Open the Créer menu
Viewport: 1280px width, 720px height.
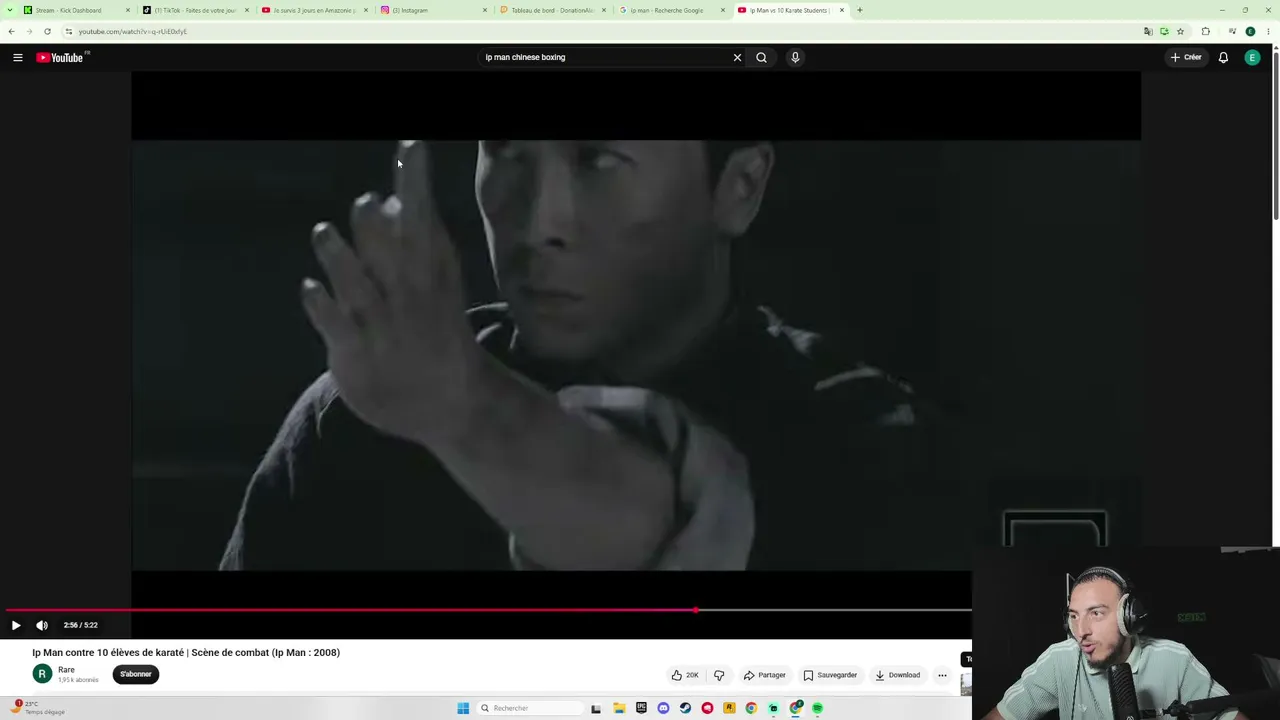point(1186,58)
